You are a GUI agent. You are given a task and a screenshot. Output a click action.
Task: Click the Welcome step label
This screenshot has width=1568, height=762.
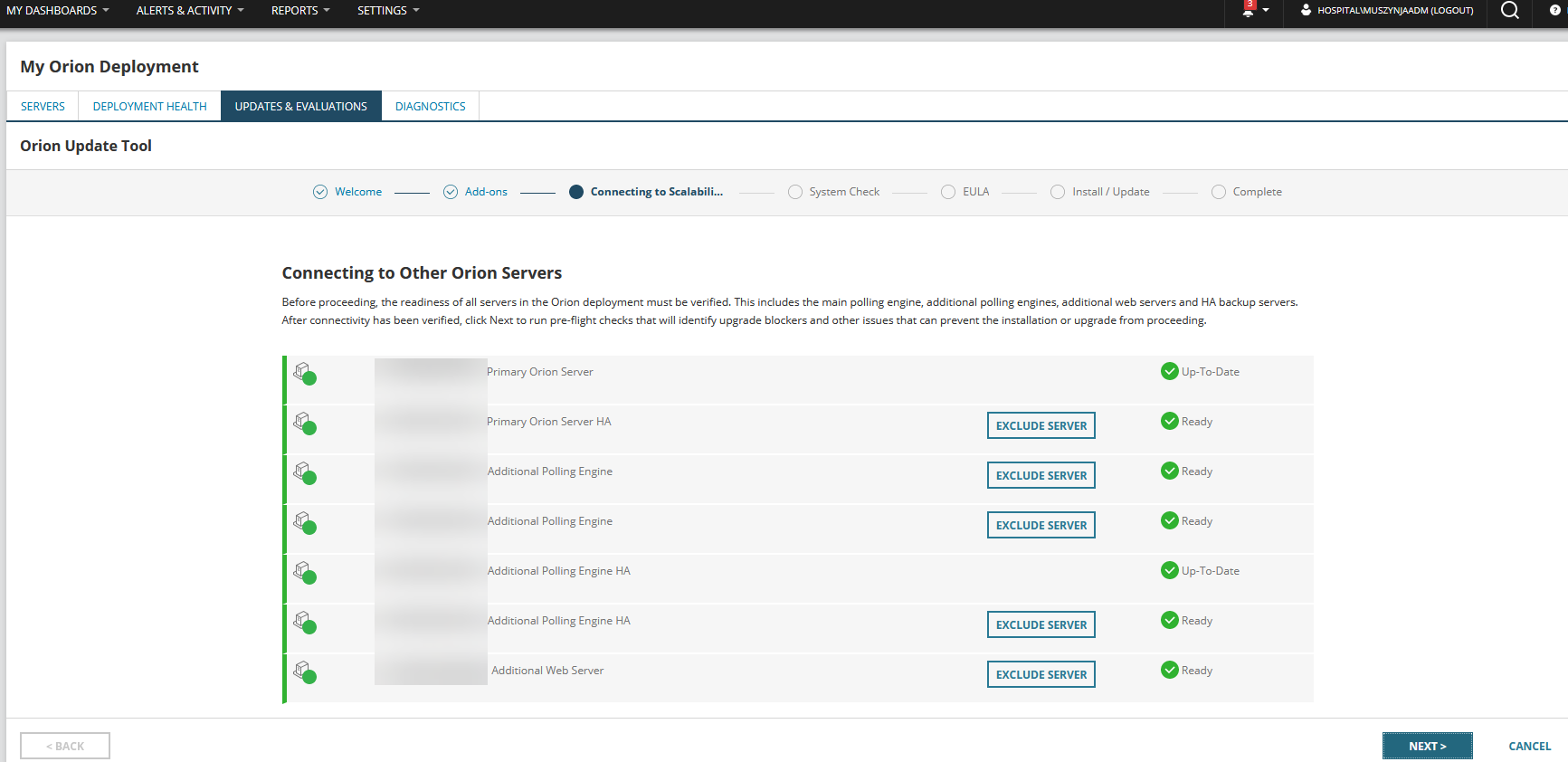(358, 192)
